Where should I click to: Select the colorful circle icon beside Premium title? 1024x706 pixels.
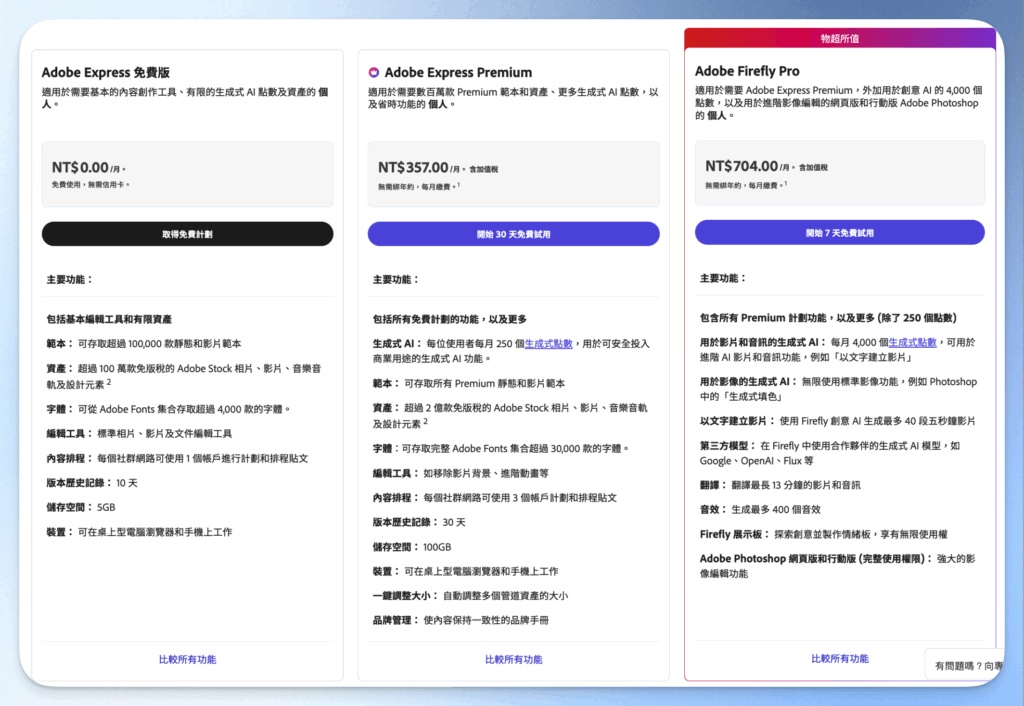376,72
